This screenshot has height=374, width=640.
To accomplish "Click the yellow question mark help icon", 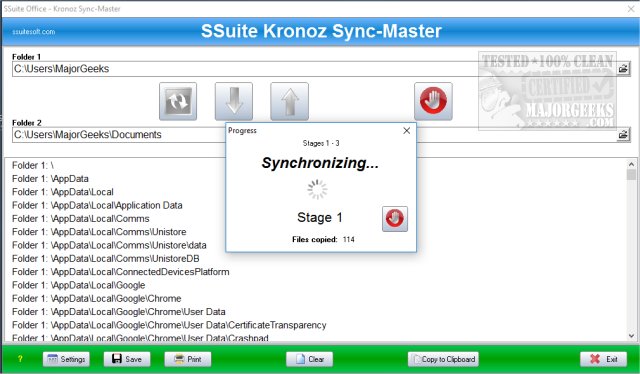I will pyautogui.click(x=20, y=359).
